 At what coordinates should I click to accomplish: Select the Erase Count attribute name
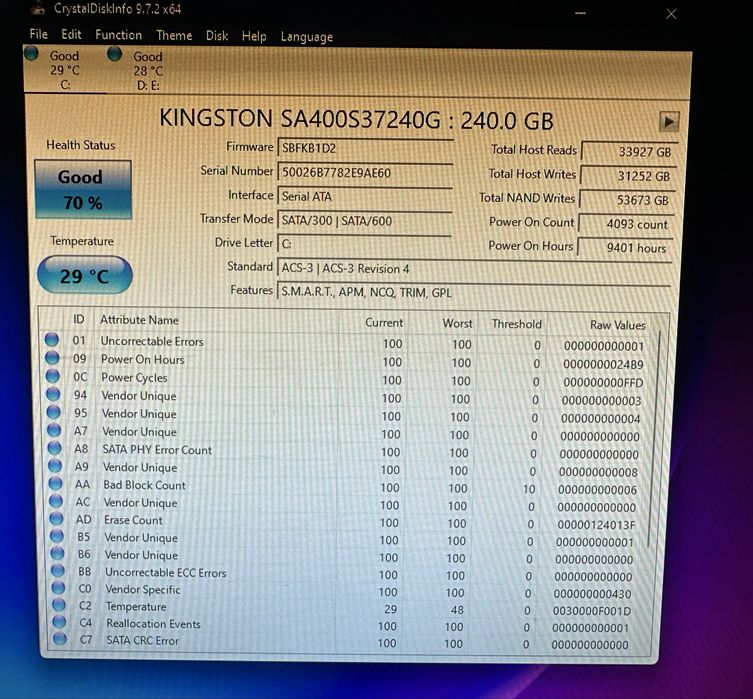(133, 520)
